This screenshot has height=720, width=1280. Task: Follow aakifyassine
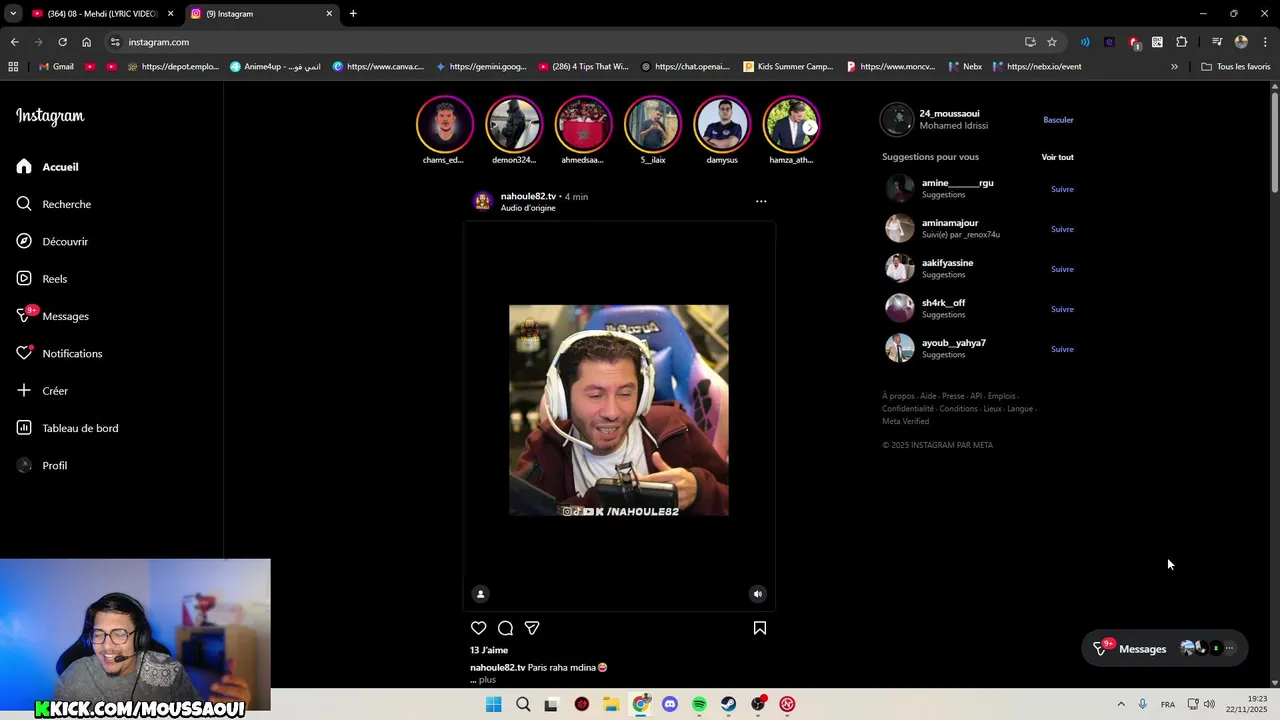tap(1062, 269)
